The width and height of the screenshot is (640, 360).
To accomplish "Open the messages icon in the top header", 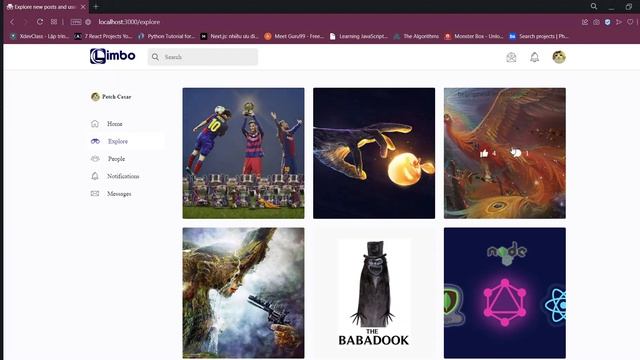I will [511, 57].
